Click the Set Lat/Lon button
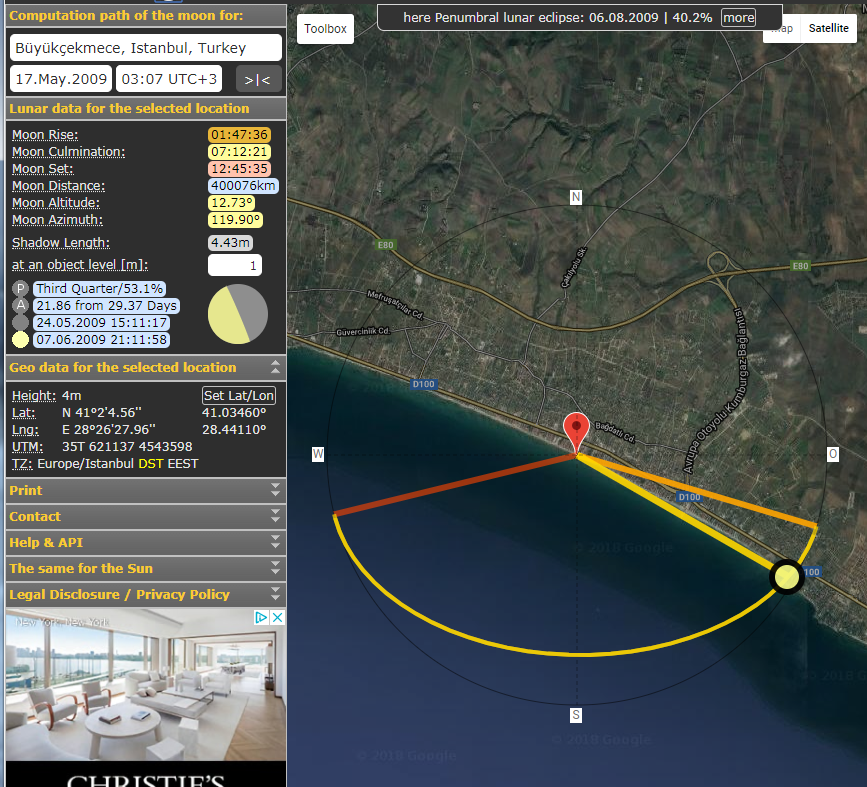Image resolution: width=867 pixels, height=787 pixels. (x=239, y=395)
